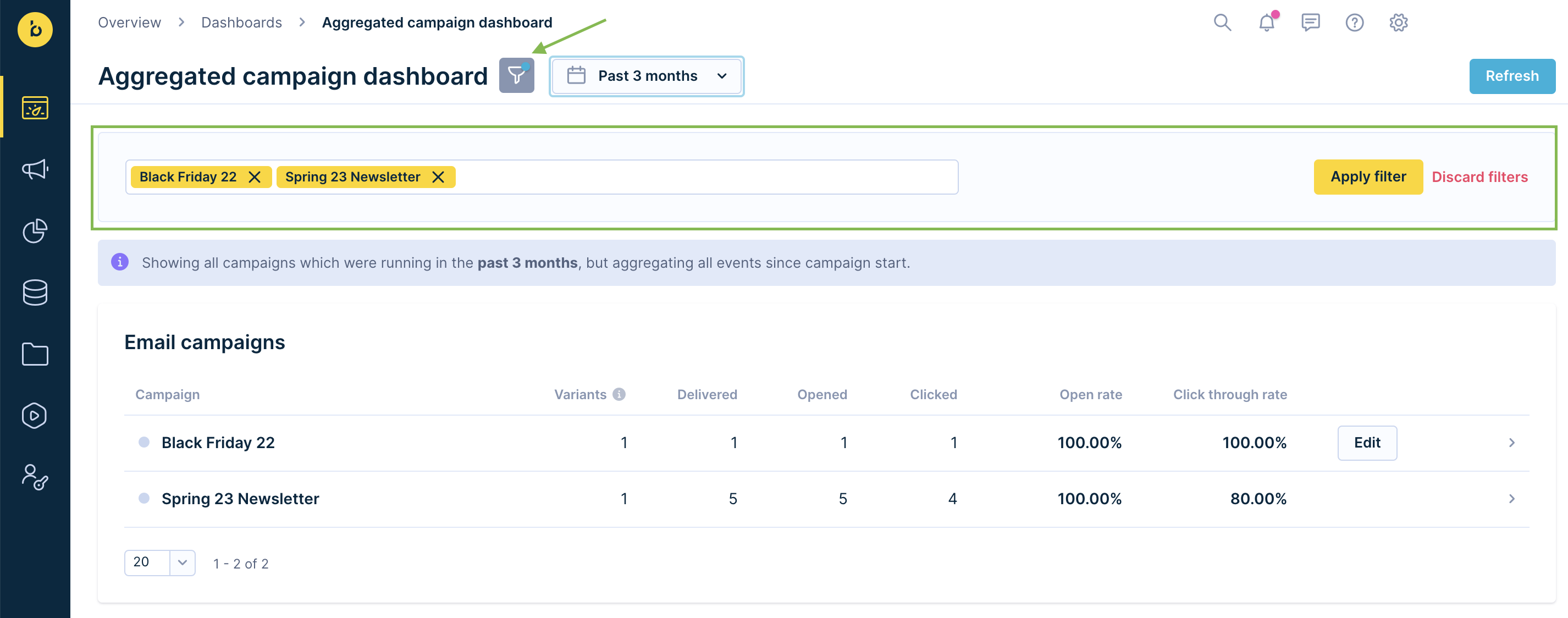Expand the Black Friday 22 row chevron

1511,443
